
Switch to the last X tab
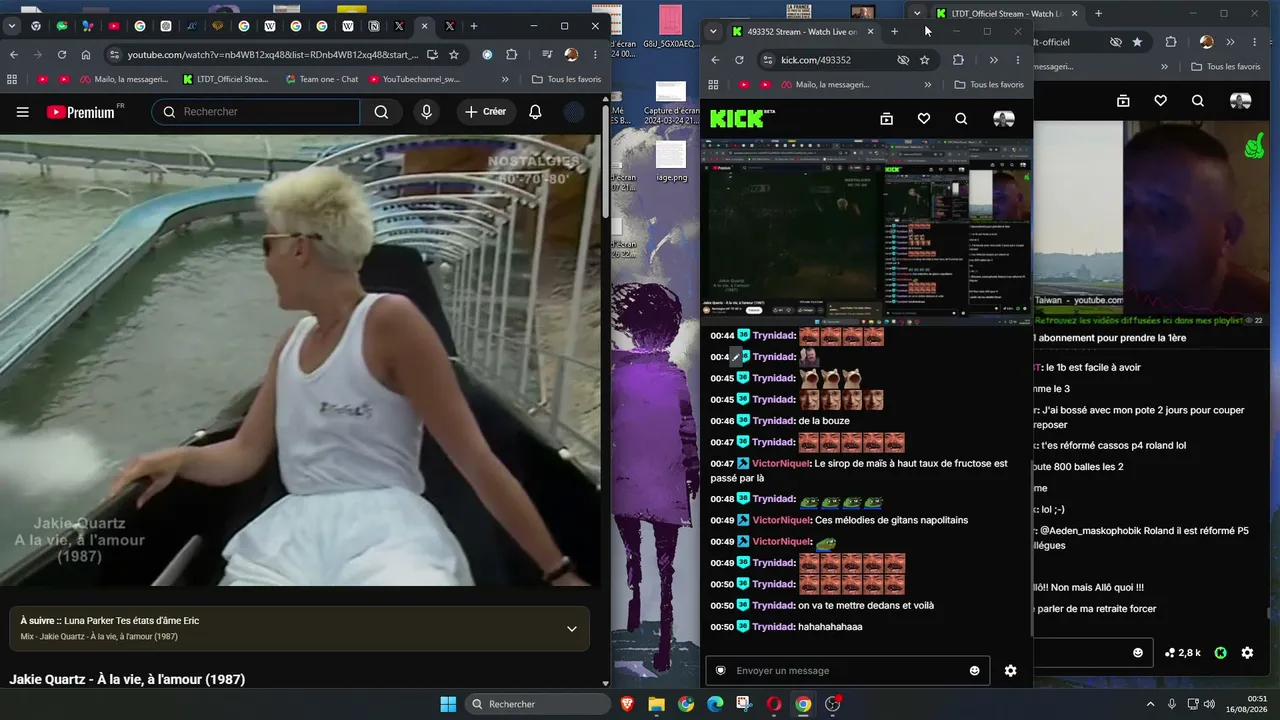point(451,26)
